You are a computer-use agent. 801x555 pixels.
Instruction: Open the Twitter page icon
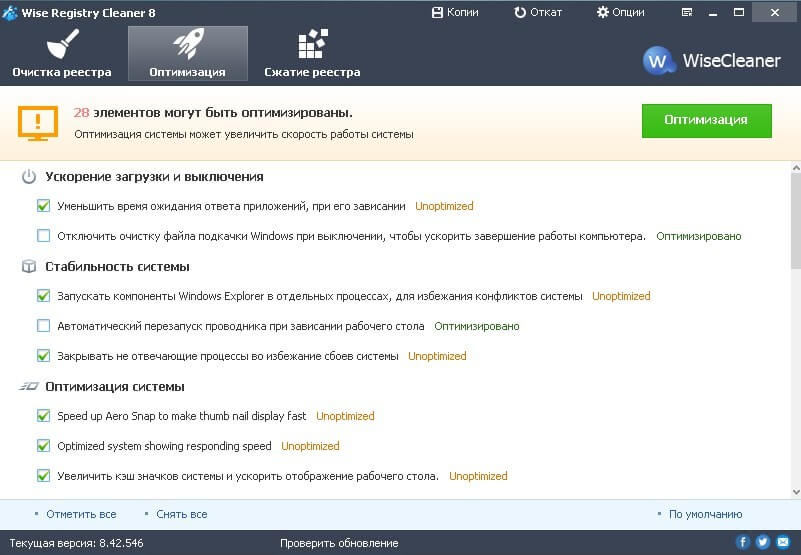pyautogui.click(x=763, y=542)
